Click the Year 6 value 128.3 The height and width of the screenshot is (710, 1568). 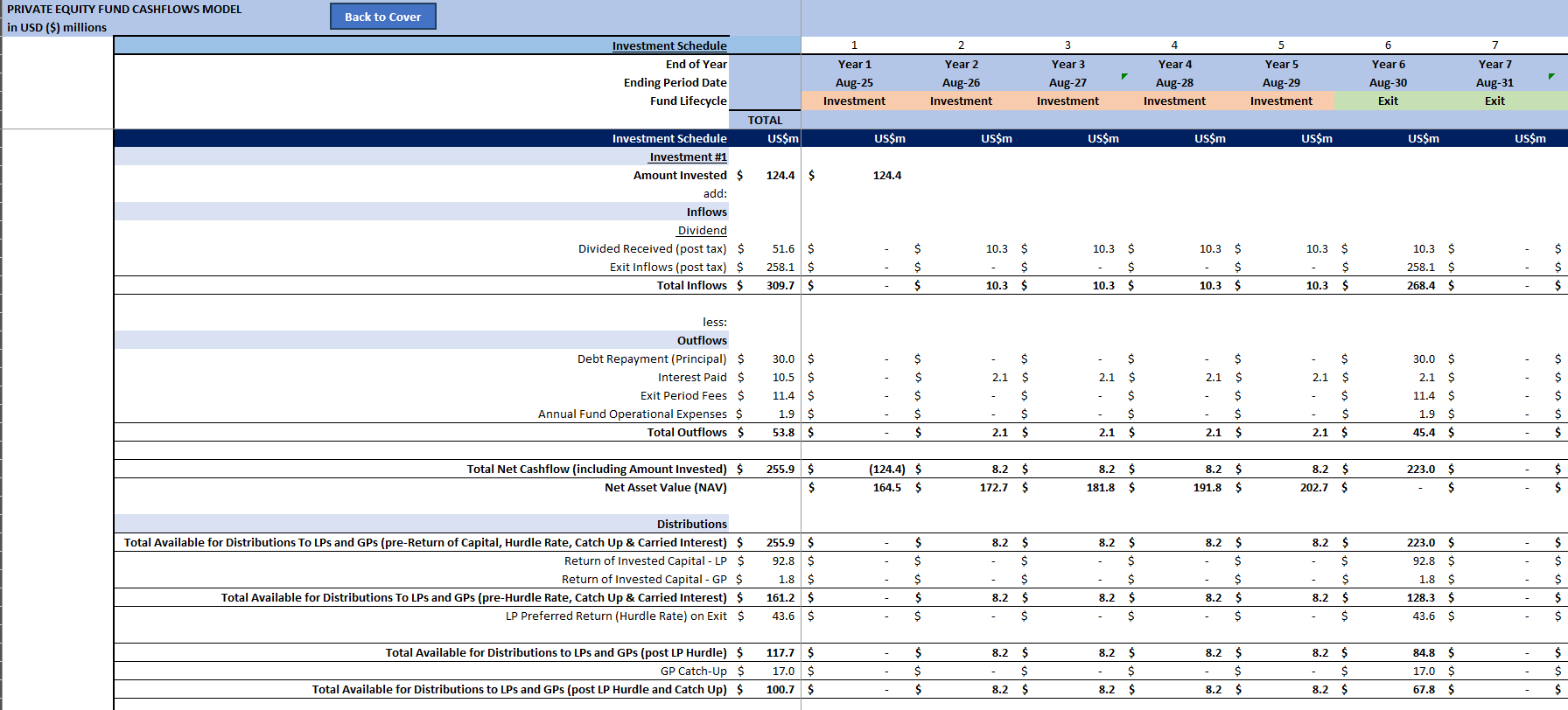1420,597
